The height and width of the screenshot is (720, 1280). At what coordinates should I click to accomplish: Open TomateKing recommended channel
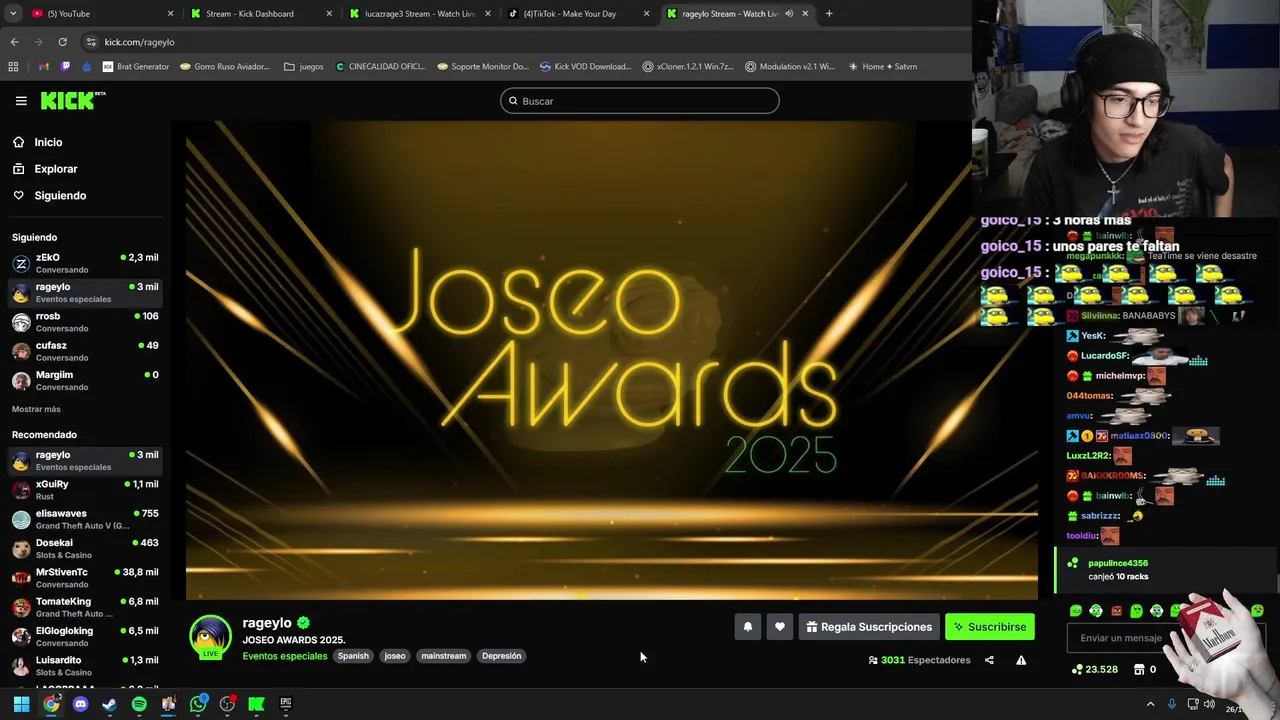tap(85, 607)
